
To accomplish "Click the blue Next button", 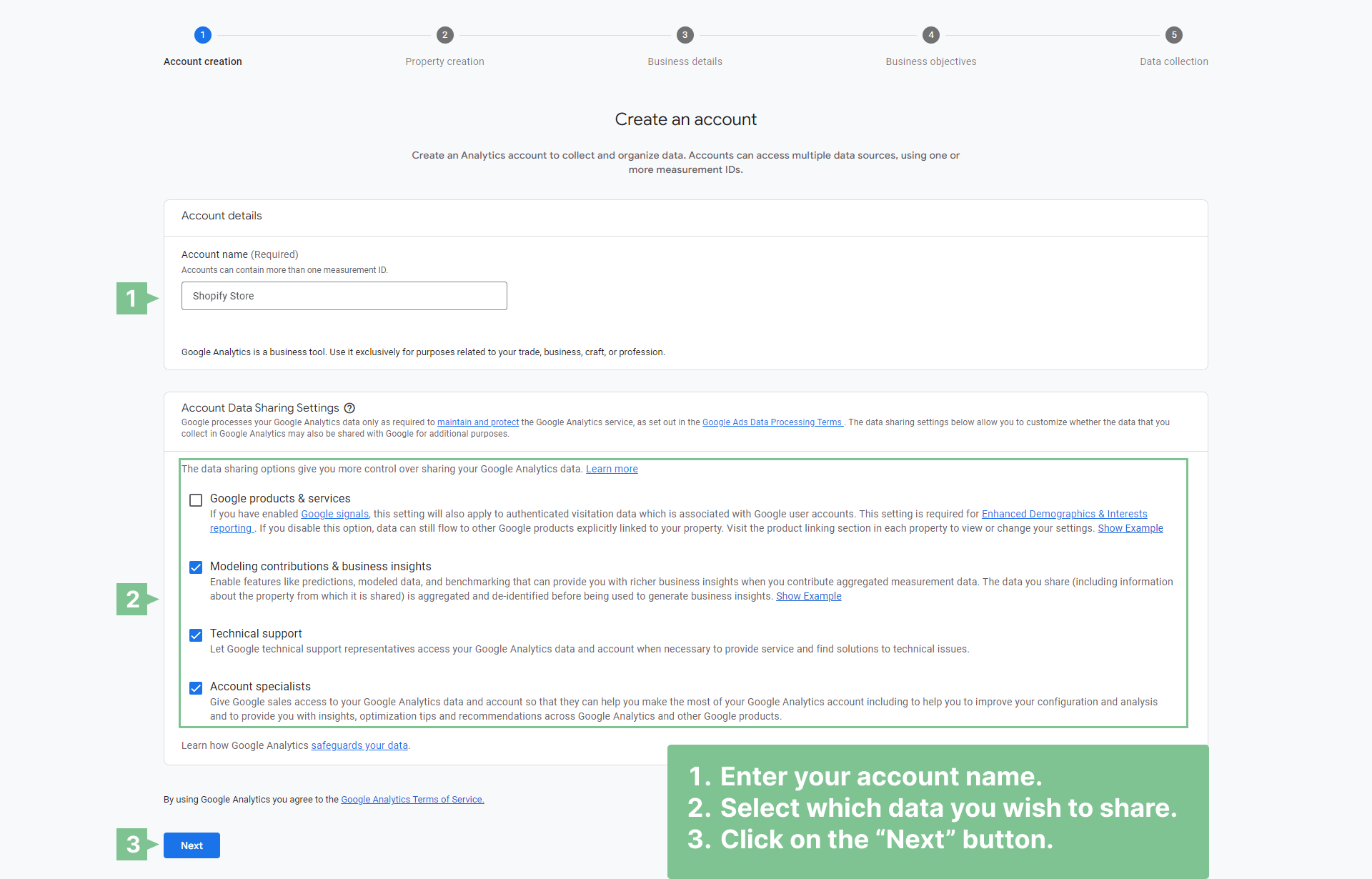I will coord(192,845).
